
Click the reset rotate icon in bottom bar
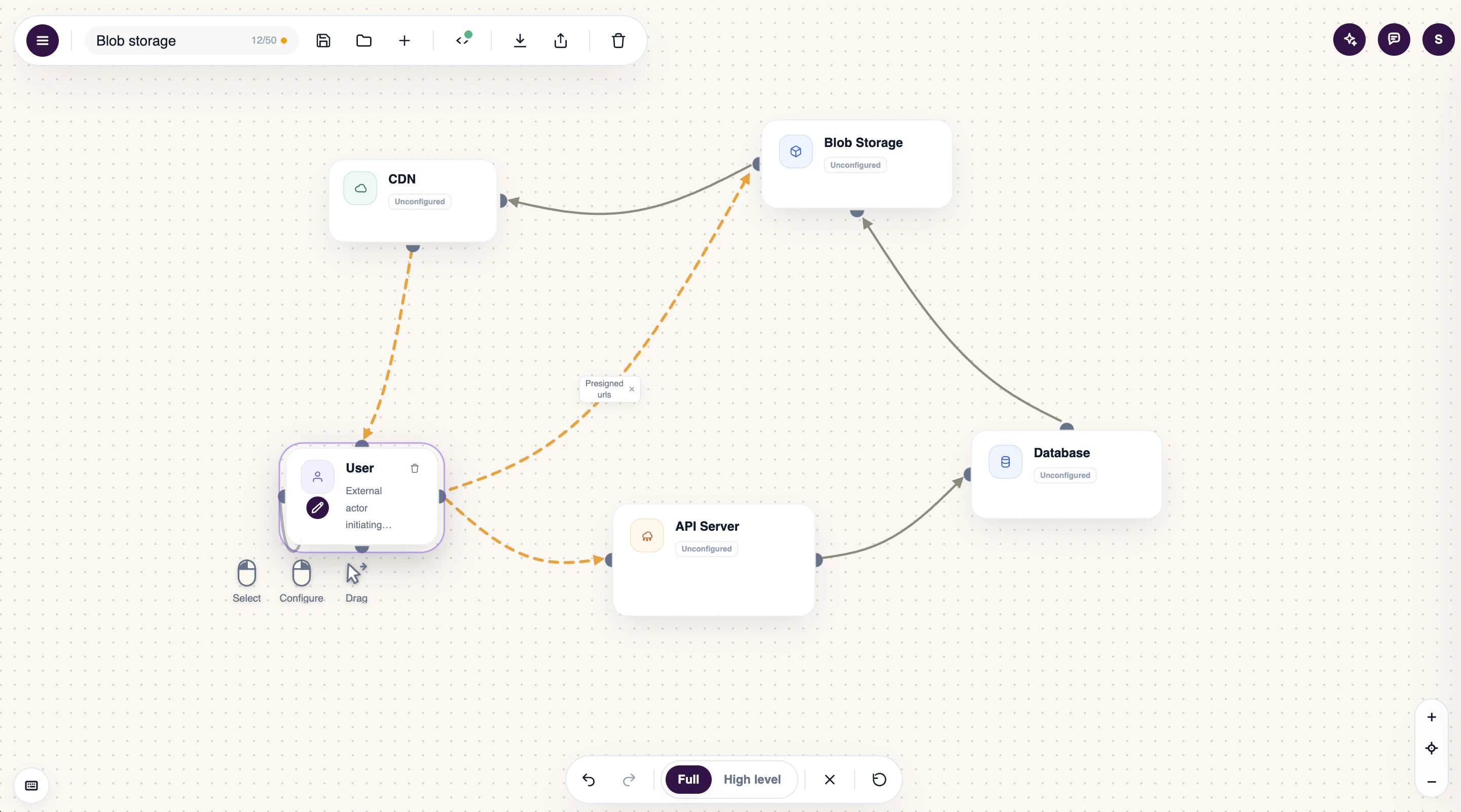click(879, 780)
